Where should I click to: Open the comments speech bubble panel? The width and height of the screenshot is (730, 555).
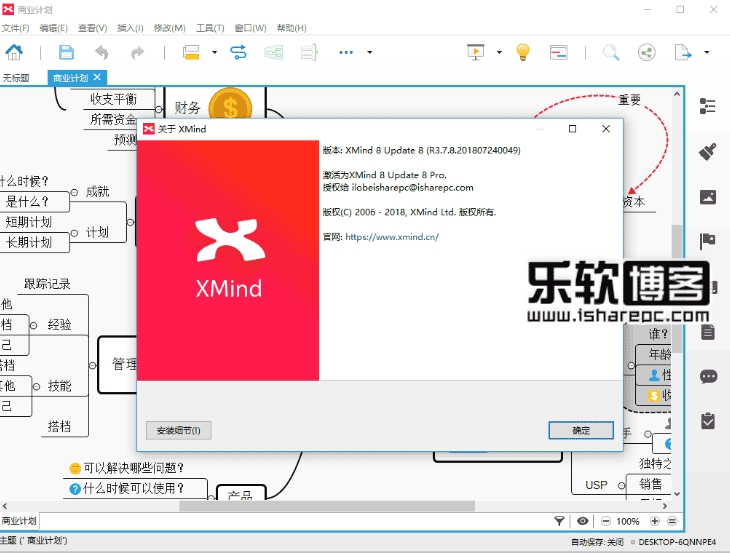pyautogui.click(x=709, y=376)
